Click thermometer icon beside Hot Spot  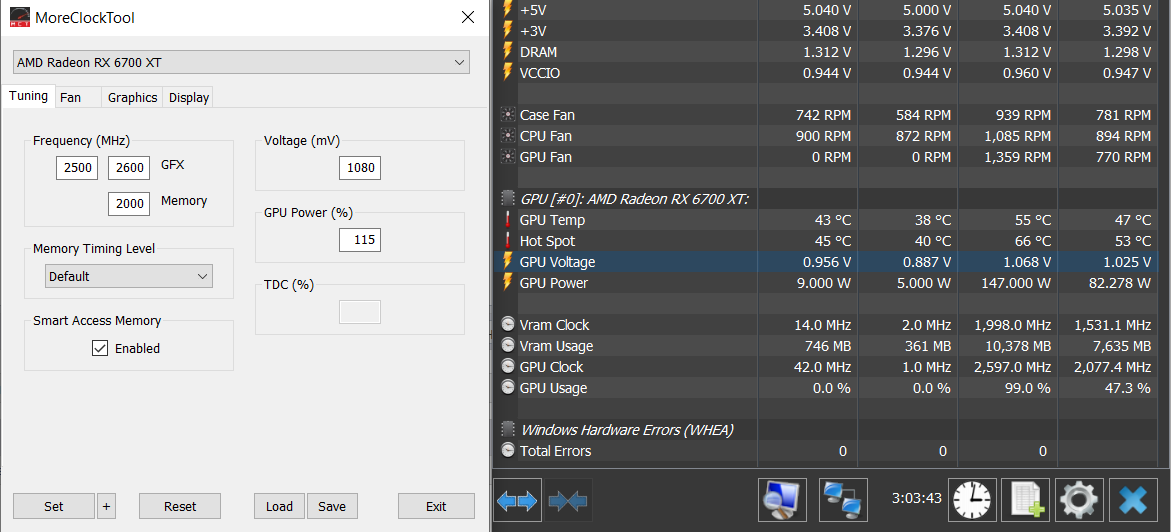point(508,241)
